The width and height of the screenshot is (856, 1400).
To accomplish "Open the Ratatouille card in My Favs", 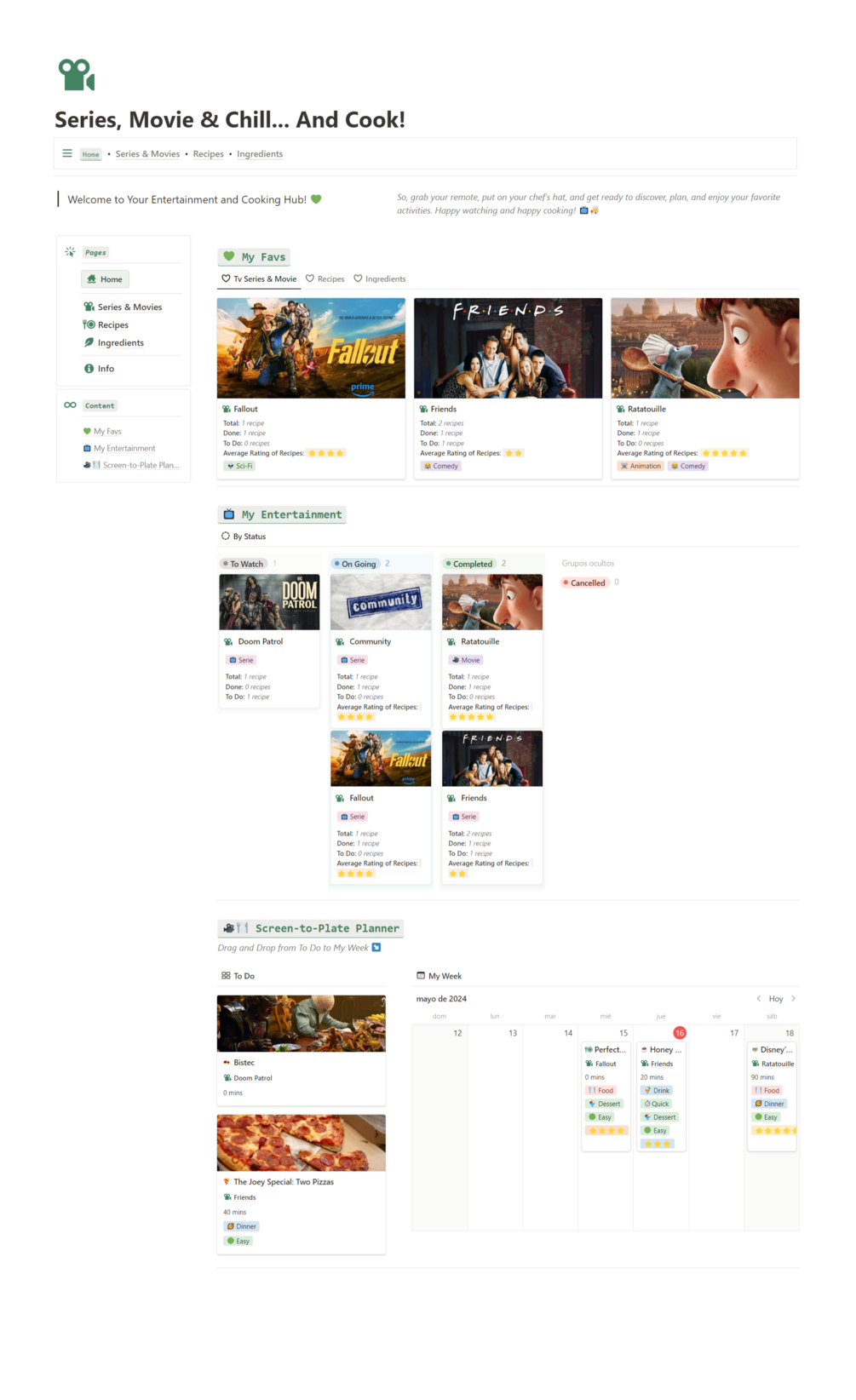I will pos(705,388).
